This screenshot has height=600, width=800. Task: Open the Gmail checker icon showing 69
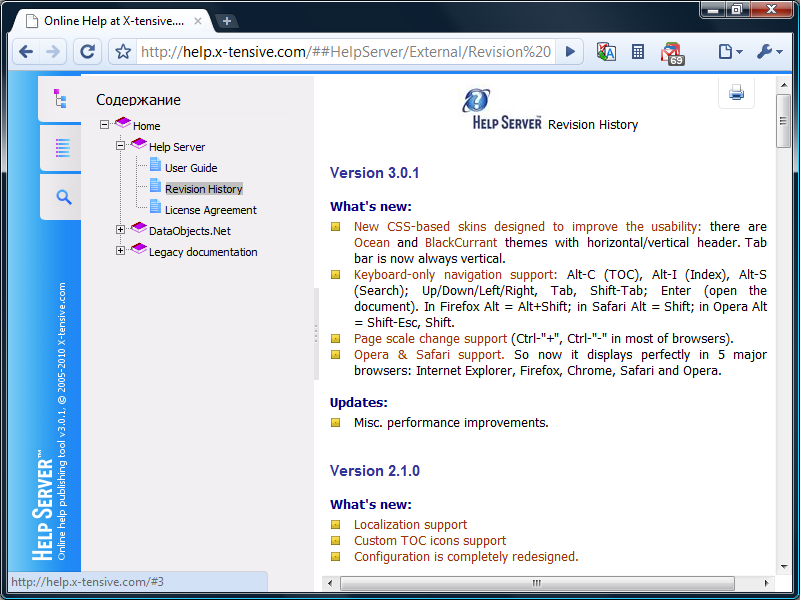tap(672, 54)
